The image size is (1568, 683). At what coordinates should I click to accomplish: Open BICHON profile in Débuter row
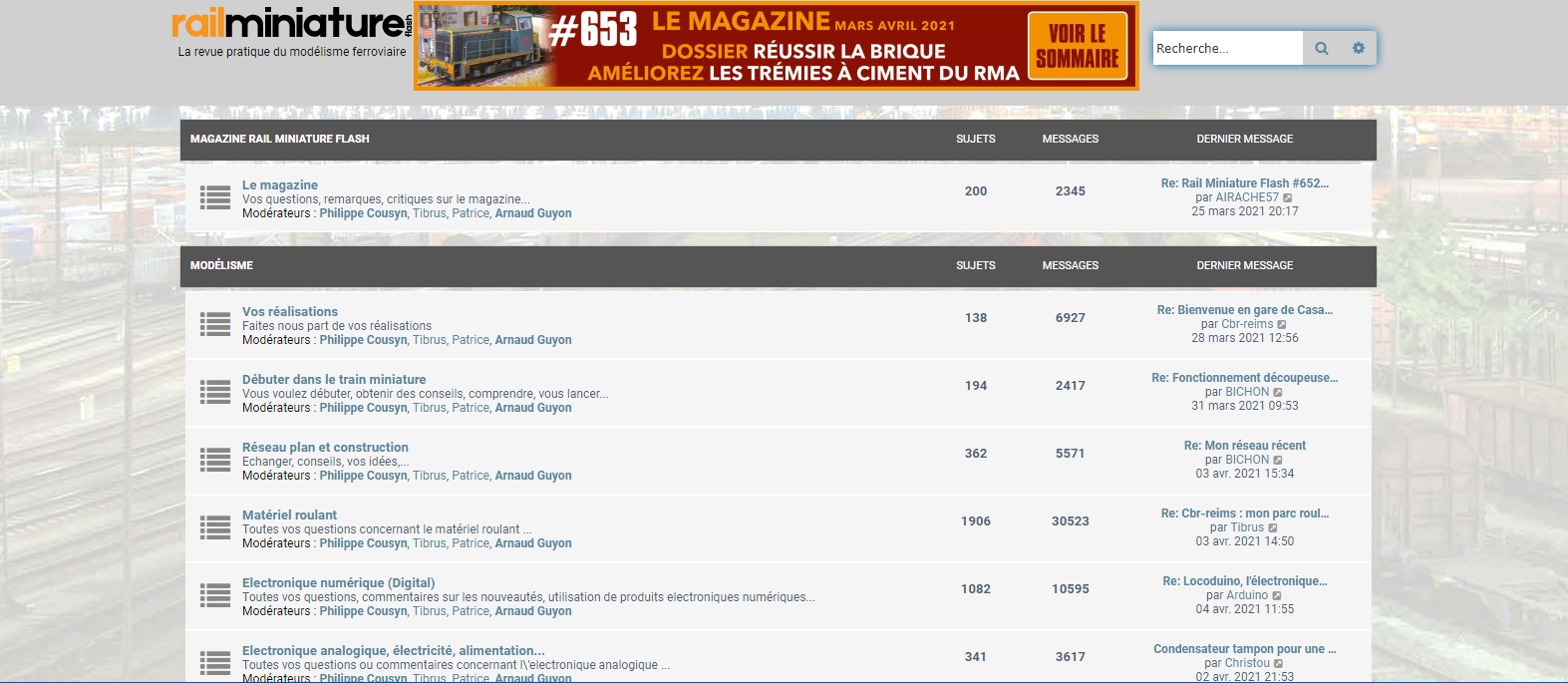[x=1247, y=392]
